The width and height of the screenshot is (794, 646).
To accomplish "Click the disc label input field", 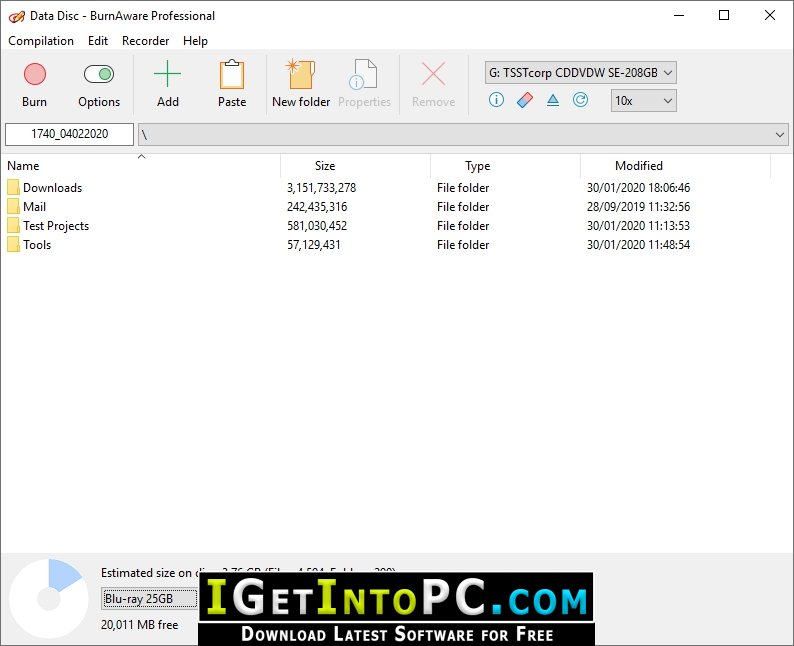I will point(69,134).
